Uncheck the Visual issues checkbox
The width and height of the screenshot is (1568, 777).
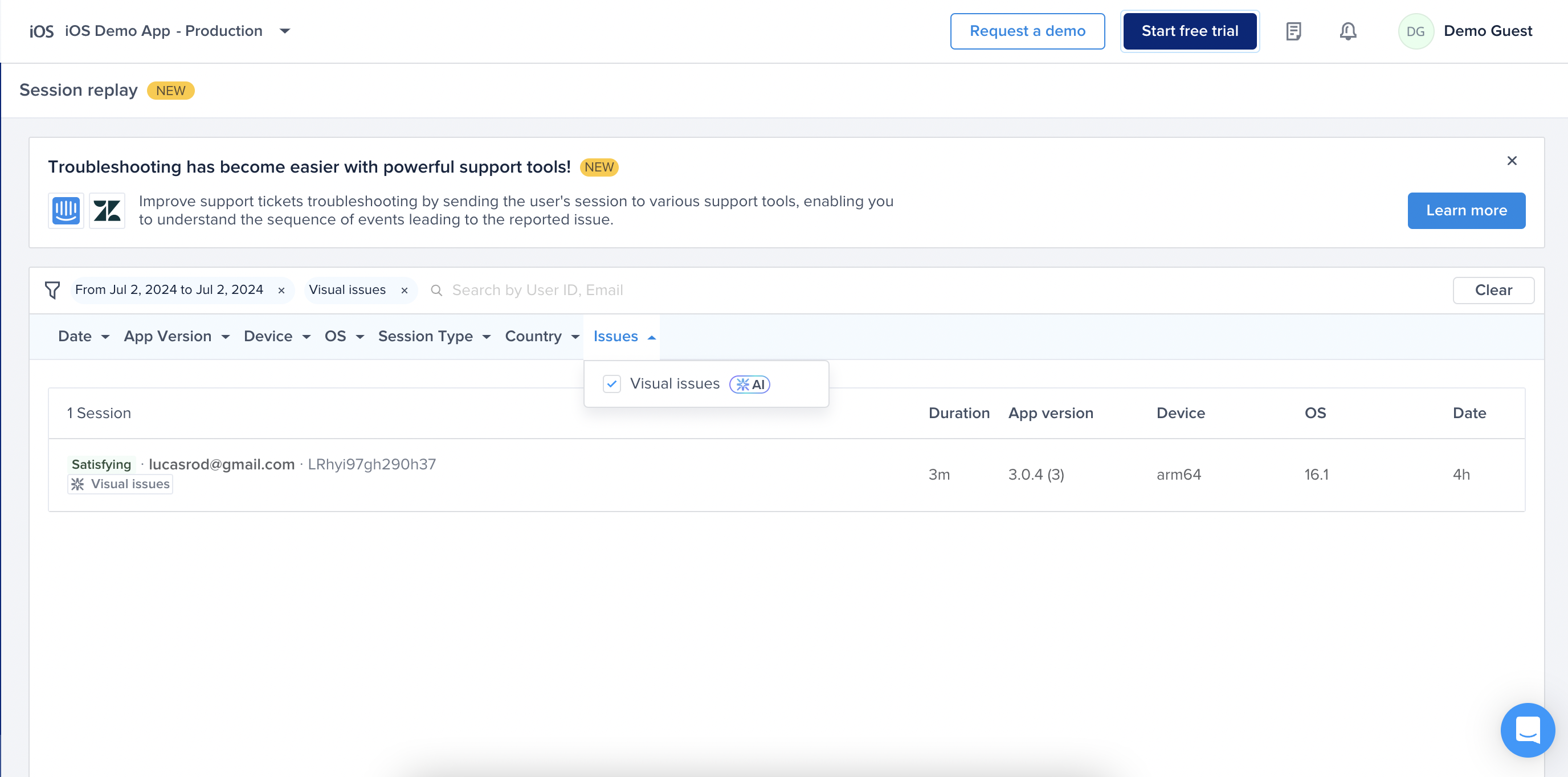point(612,384)
